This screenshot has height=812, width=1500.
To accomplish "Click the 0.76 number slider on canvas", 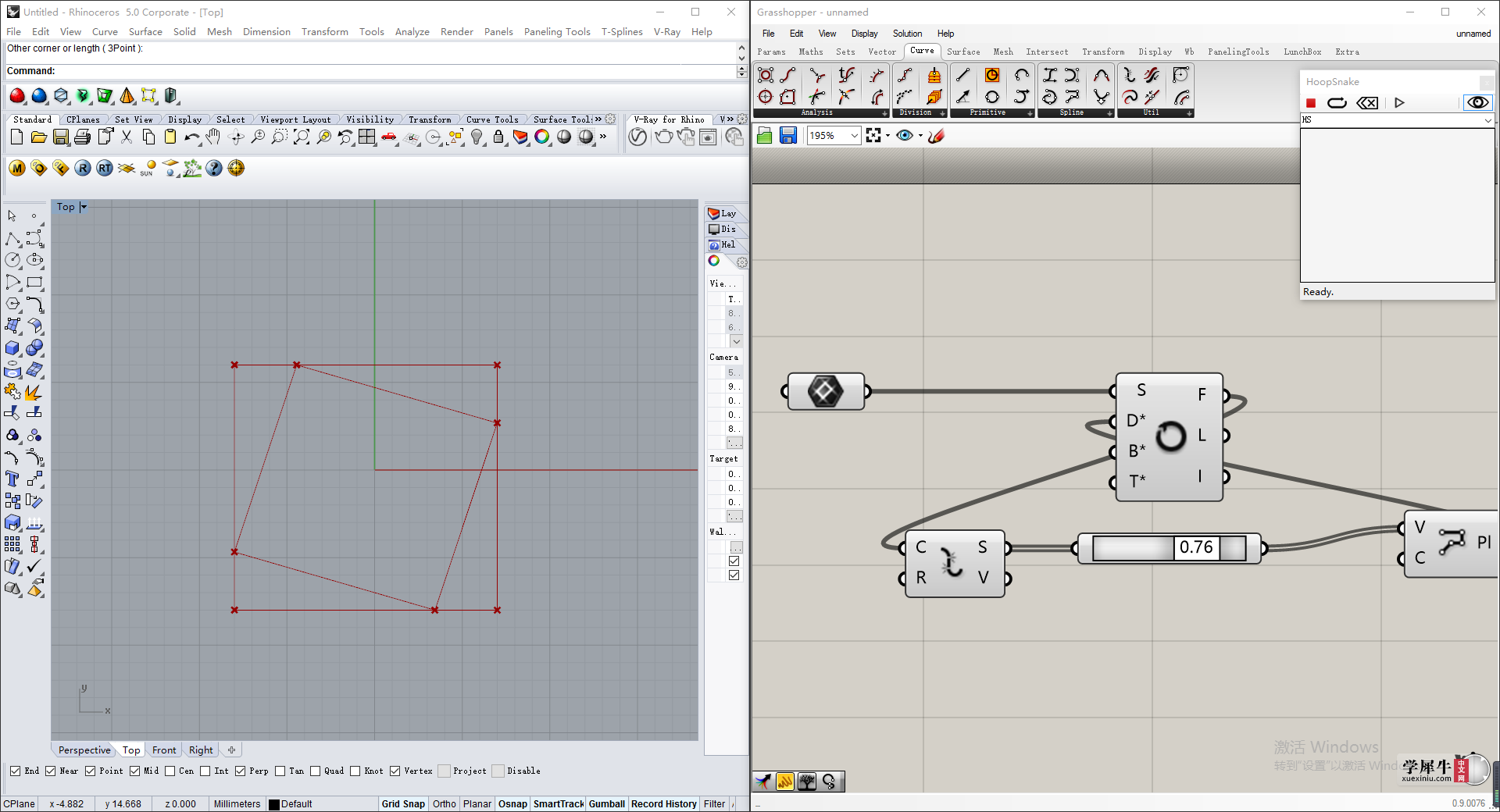I will [x=1170, y=548].
